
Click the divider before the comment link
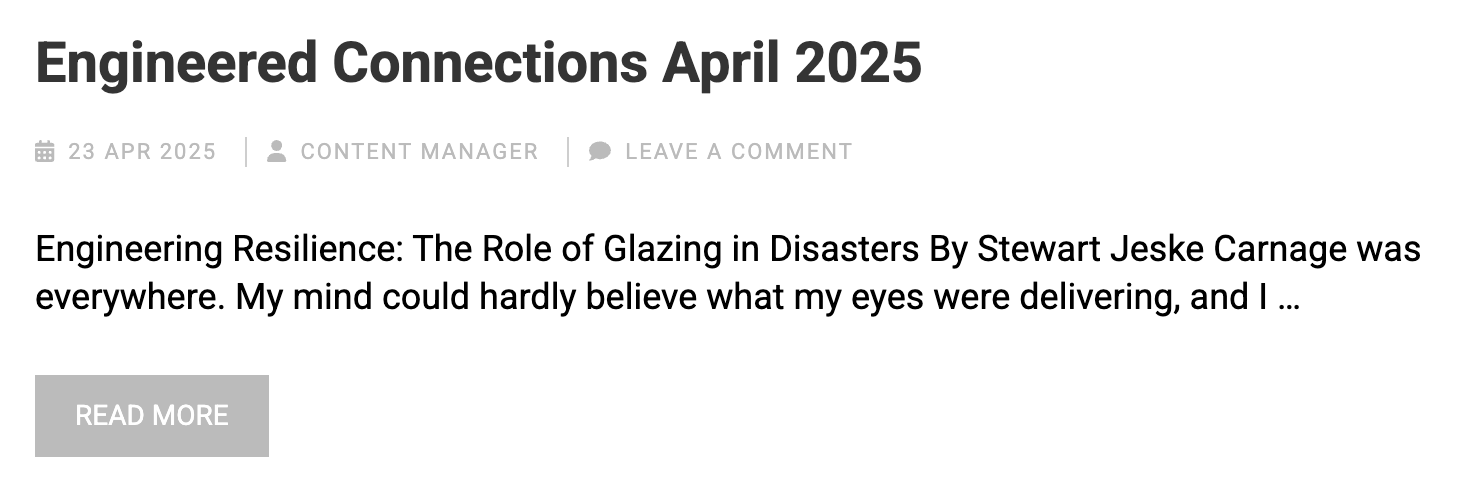568,152
